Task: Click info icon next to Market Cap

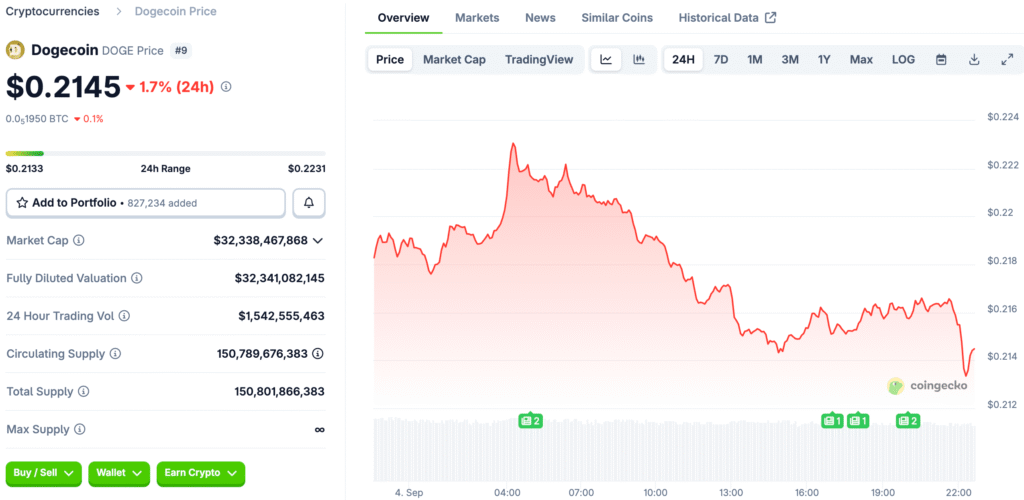Action: pyautogui.click(x=78, y=240)
